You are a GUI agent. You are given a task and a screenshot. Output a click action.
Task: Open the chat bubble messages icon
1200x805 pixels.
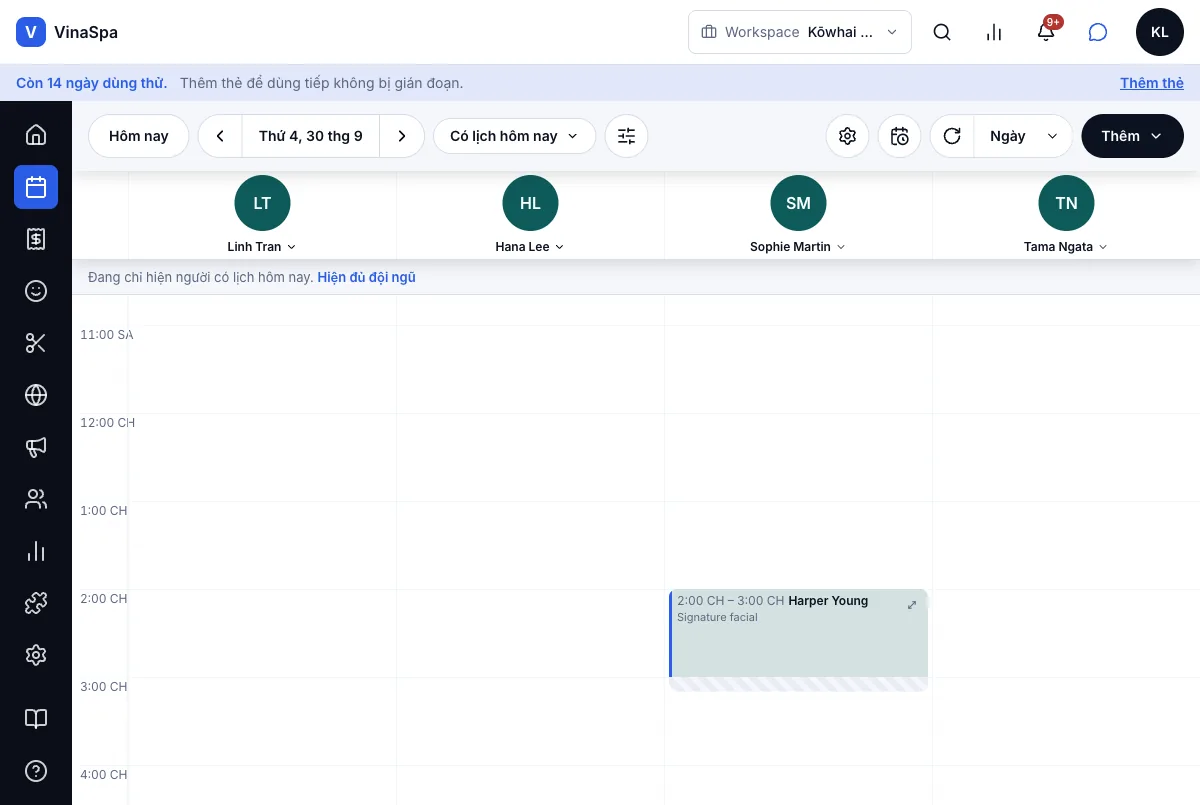coord(1098,32)
